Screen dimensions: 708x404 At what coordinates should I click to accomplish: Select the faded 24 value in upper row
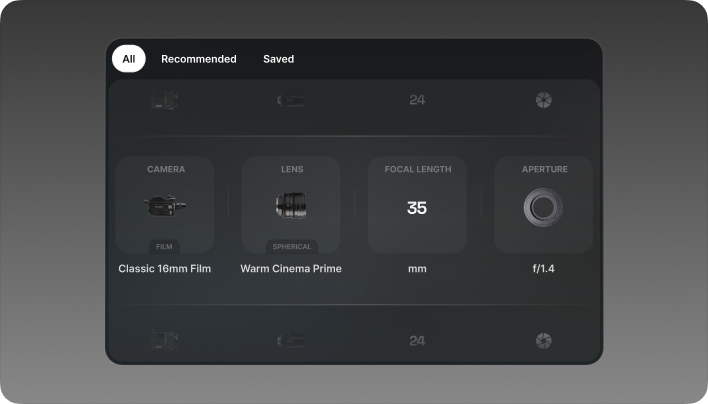point(417,100)
